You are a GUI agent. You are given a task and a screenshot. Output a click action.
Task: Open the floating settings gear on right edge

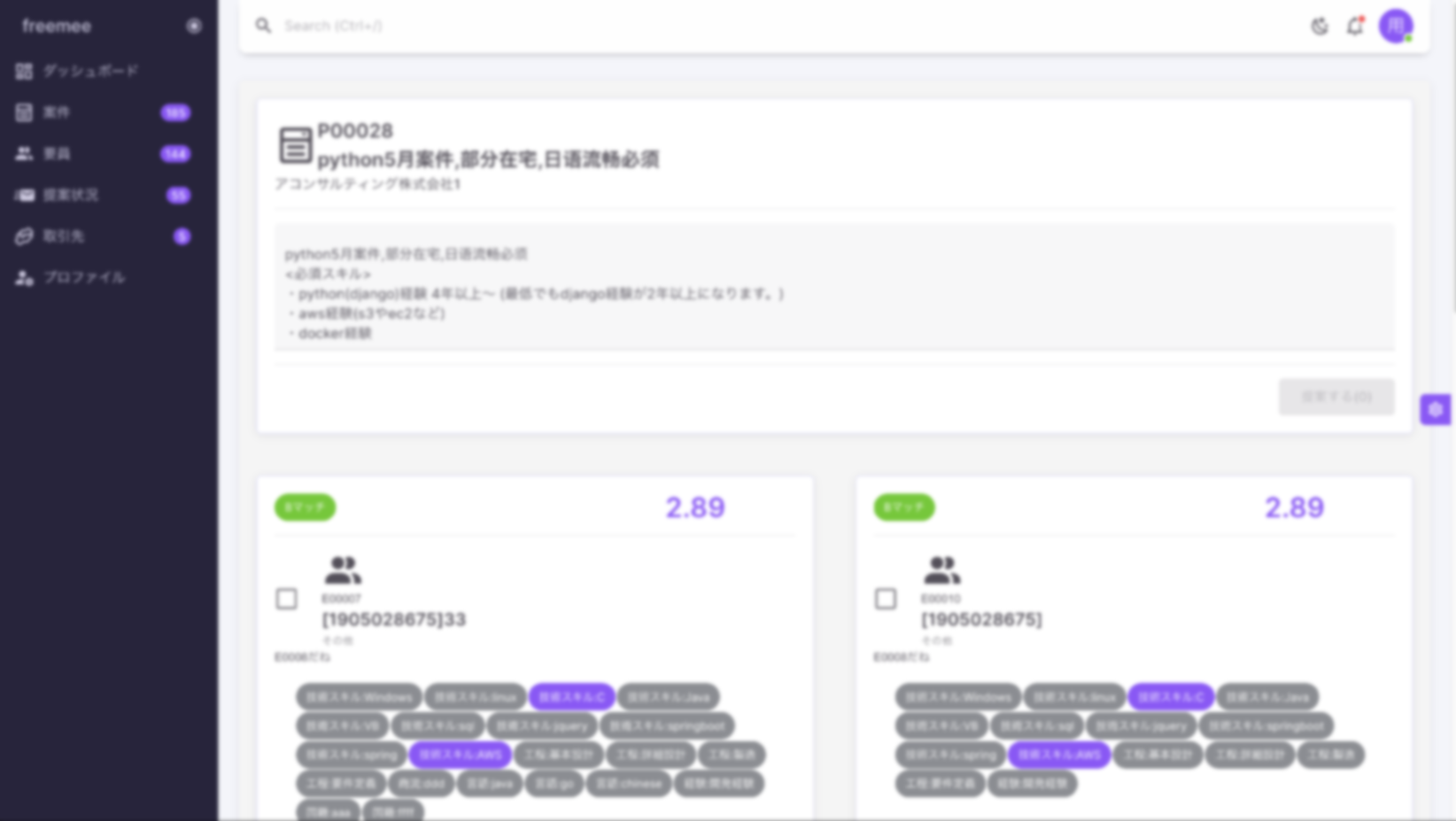pyautogui.click(x=1435, y=409)
